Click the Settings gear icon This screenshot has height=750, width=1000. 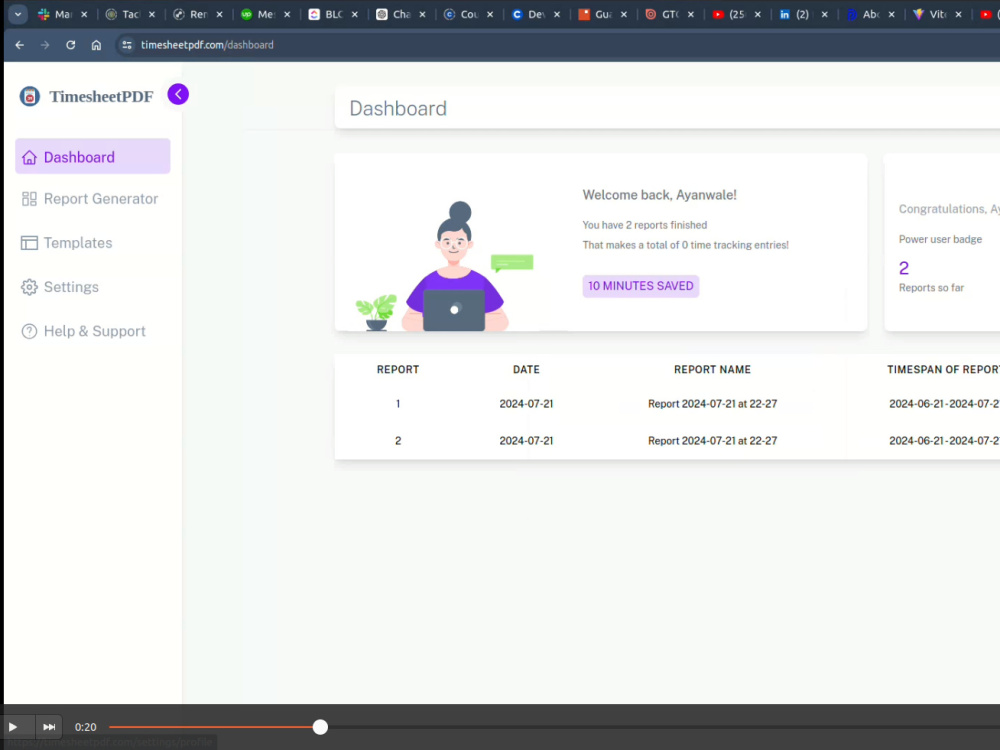pos(29,287)
